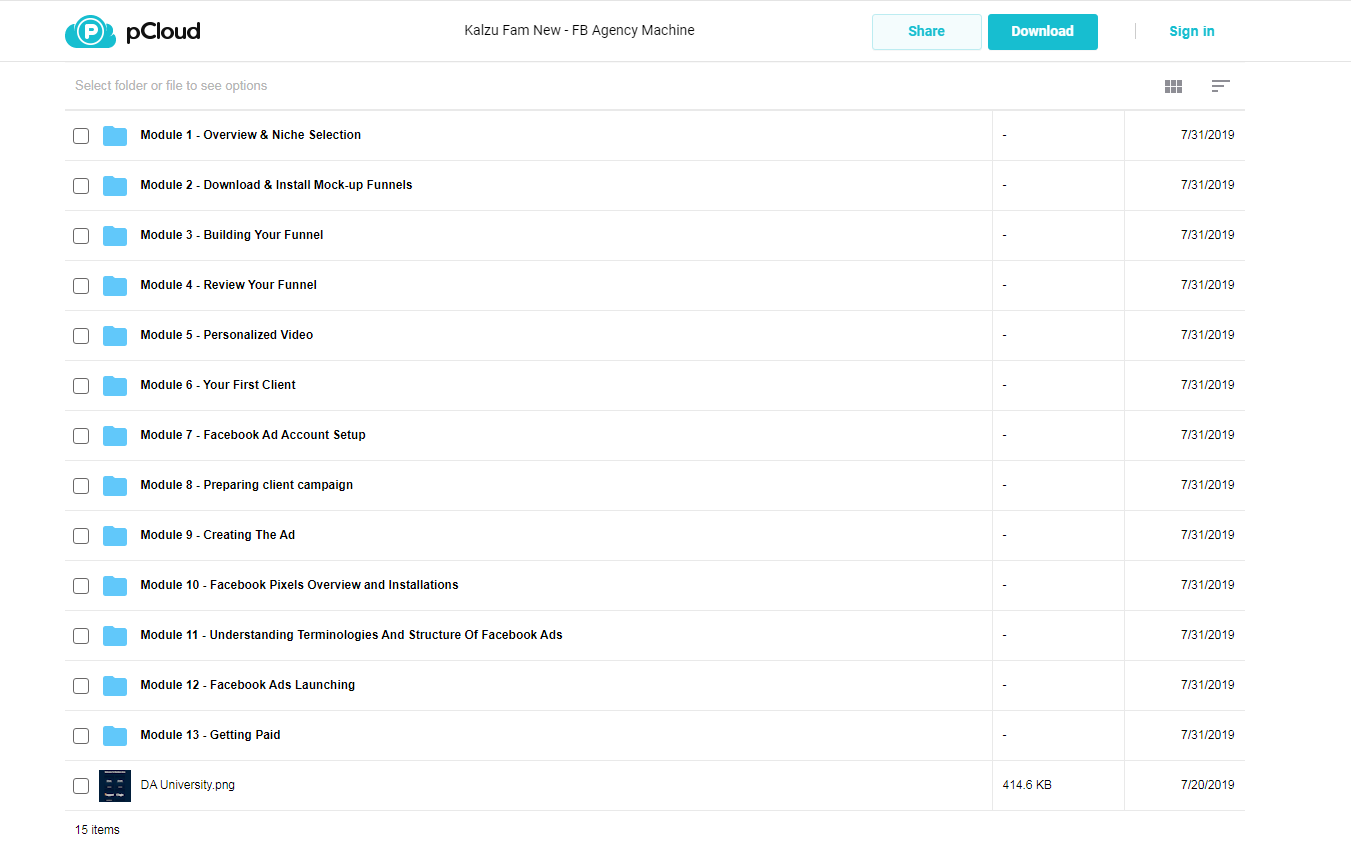Viewport: 1351px width, 849px height.
Task: Click Module 7 folder icon
Action: coord(115,436)
